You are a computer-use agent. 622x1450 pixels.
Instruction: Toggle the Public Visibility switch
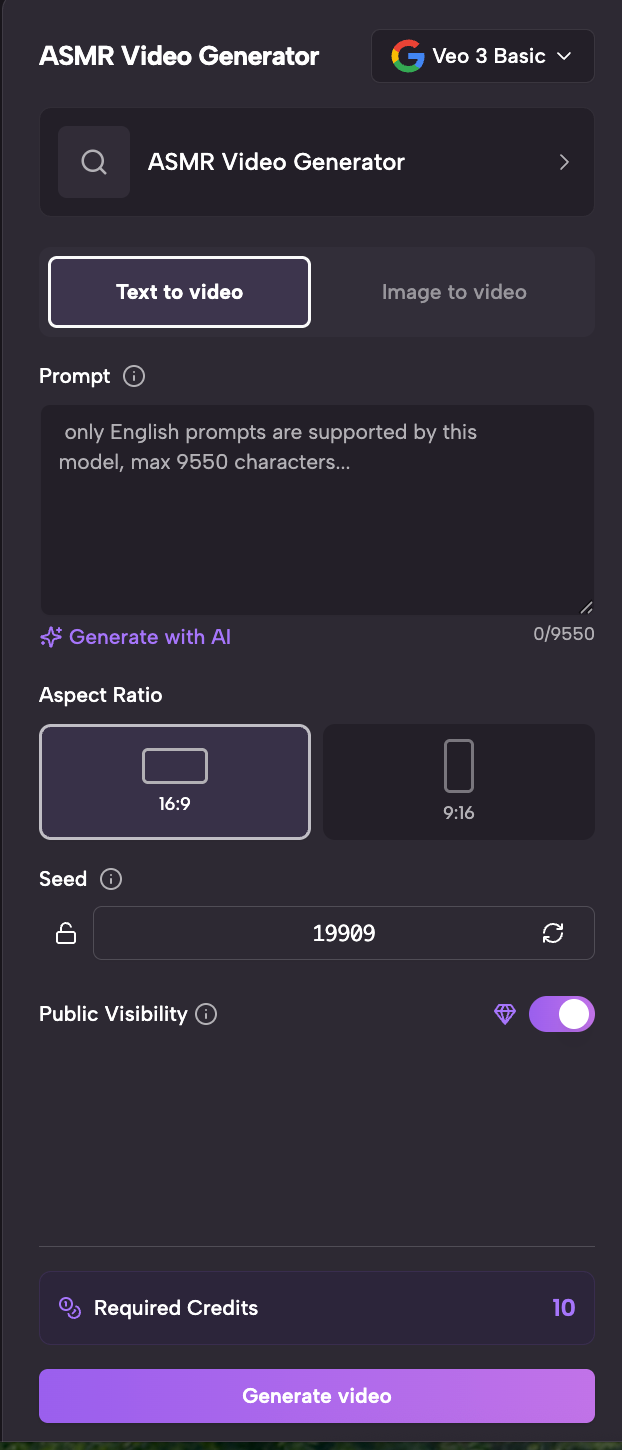(x=561, y=1014)
